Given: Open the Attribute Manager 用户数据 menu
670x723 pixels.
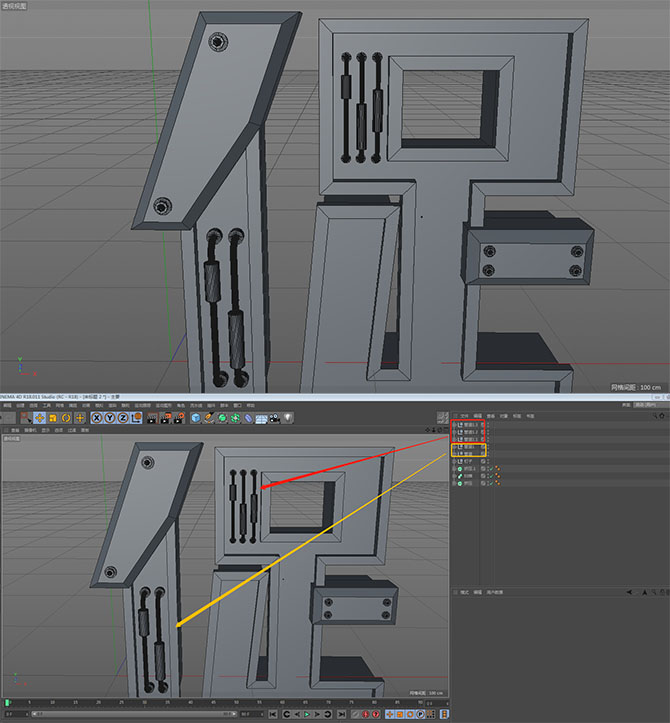Looking at the screenshot, I should [x=494, y=592].
